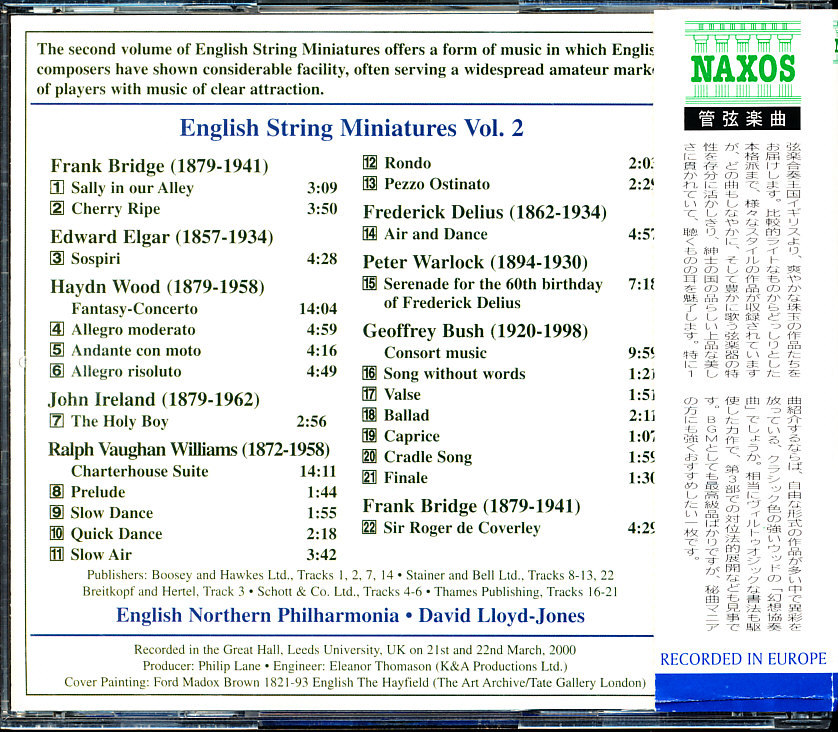Click the lower Japanese description block on obi
The width and height of the screenshot is (838, 732).
(x=742, y=513)
